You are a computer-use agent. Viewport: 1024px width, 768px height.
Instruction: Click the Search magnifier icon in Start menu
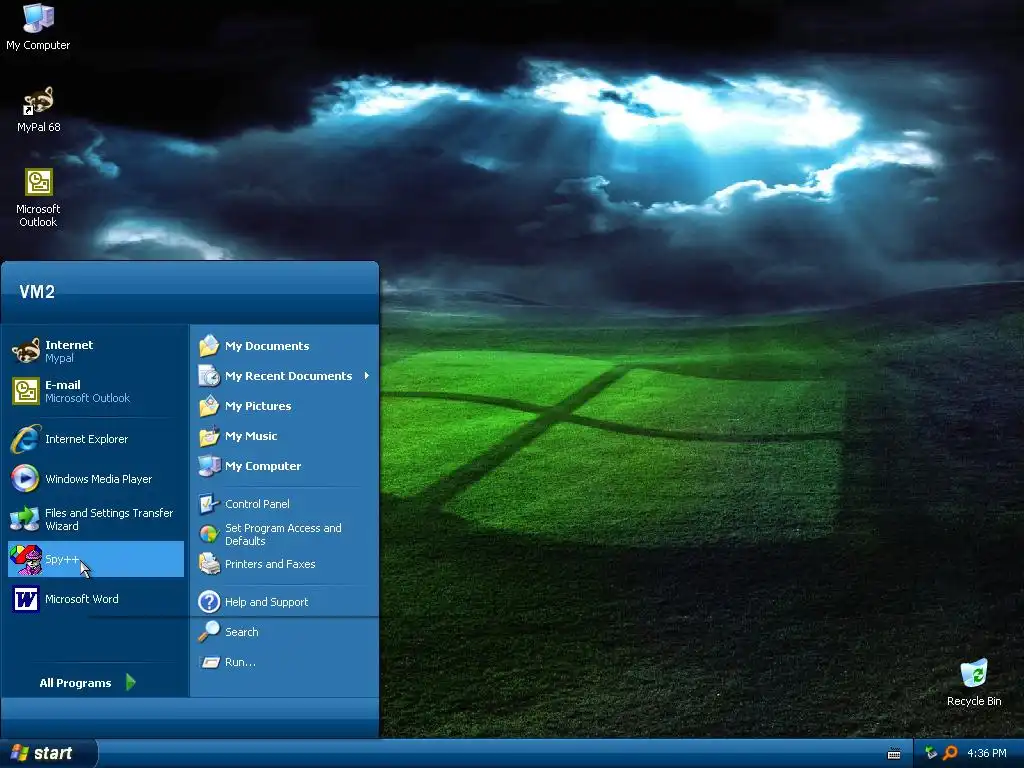pyautogui.click(x=209, y=632)
